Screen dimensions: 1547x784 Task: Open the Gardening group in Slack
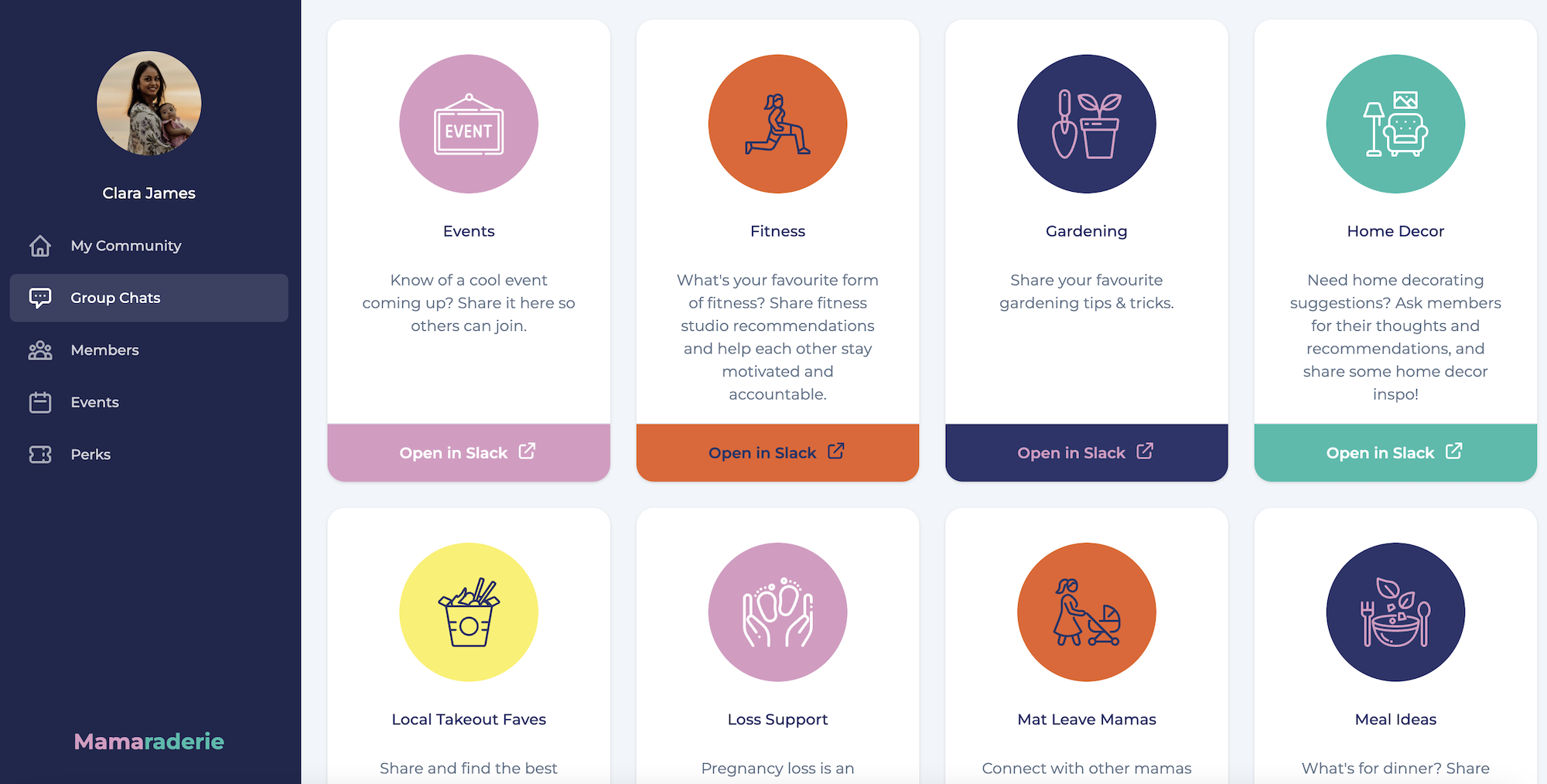(1087, 452)
